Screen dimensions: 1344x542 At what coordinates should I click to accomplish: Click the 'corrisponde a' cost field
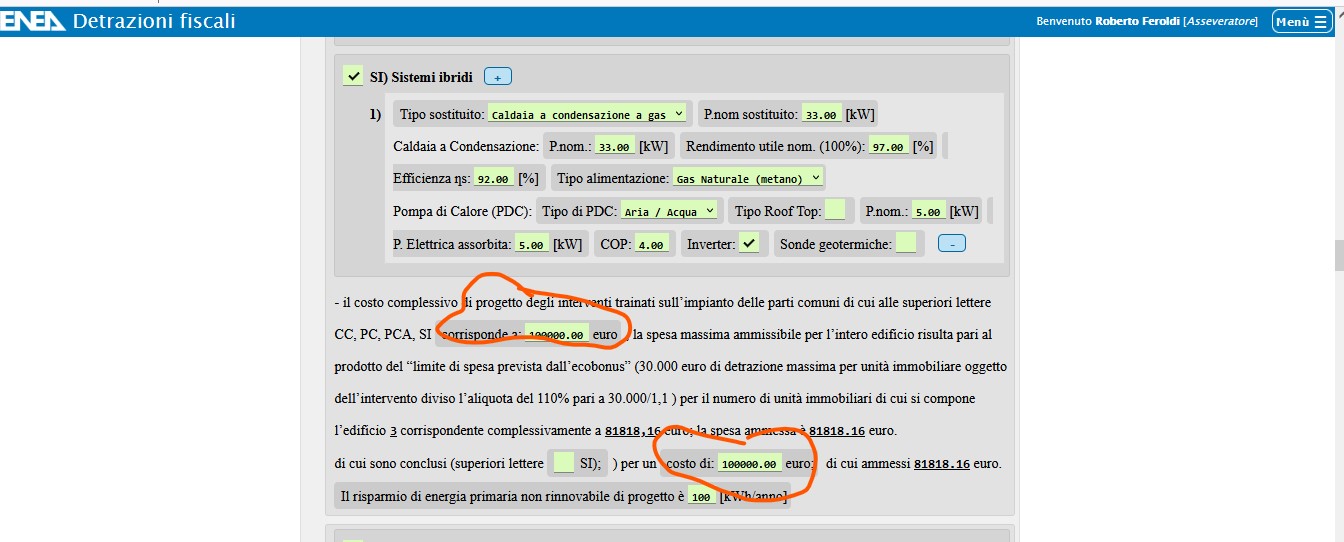pos(556,334)
